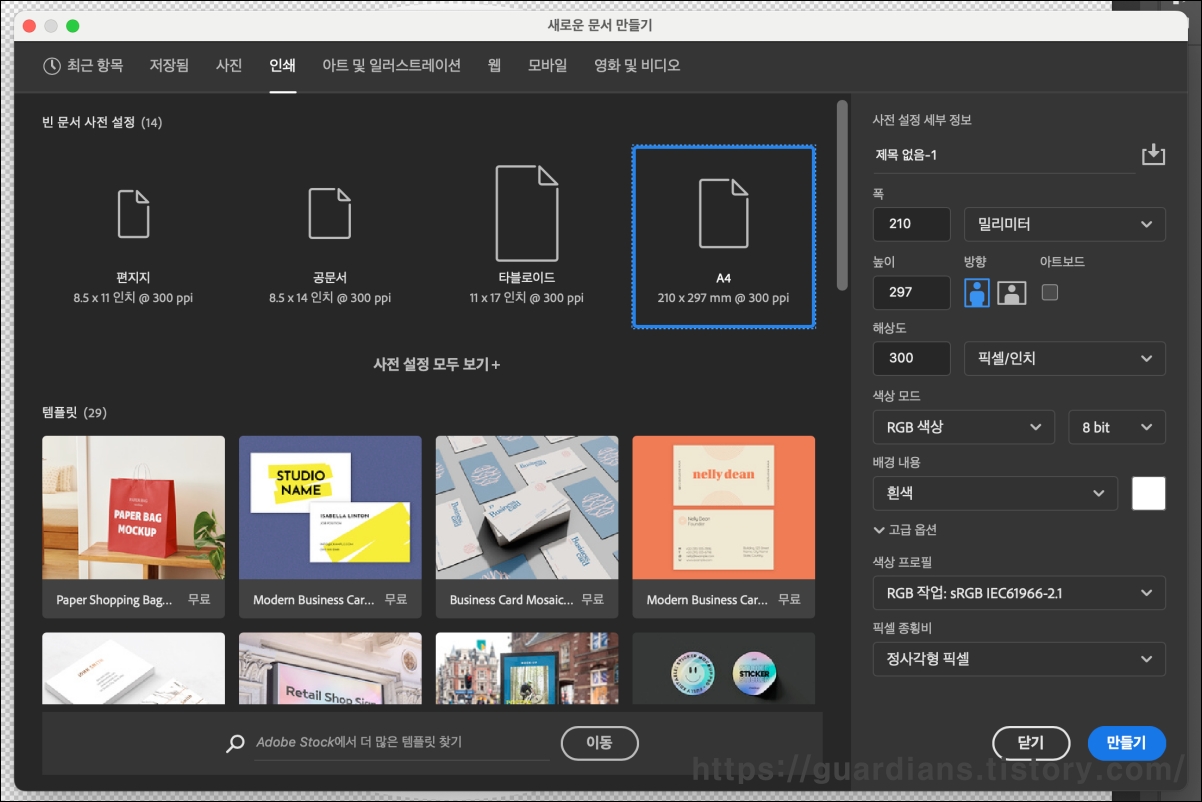The height and width of the screenshot is (802, 1202).
Task: Switch to the 사진 tab
Action: tap(229, 65)
